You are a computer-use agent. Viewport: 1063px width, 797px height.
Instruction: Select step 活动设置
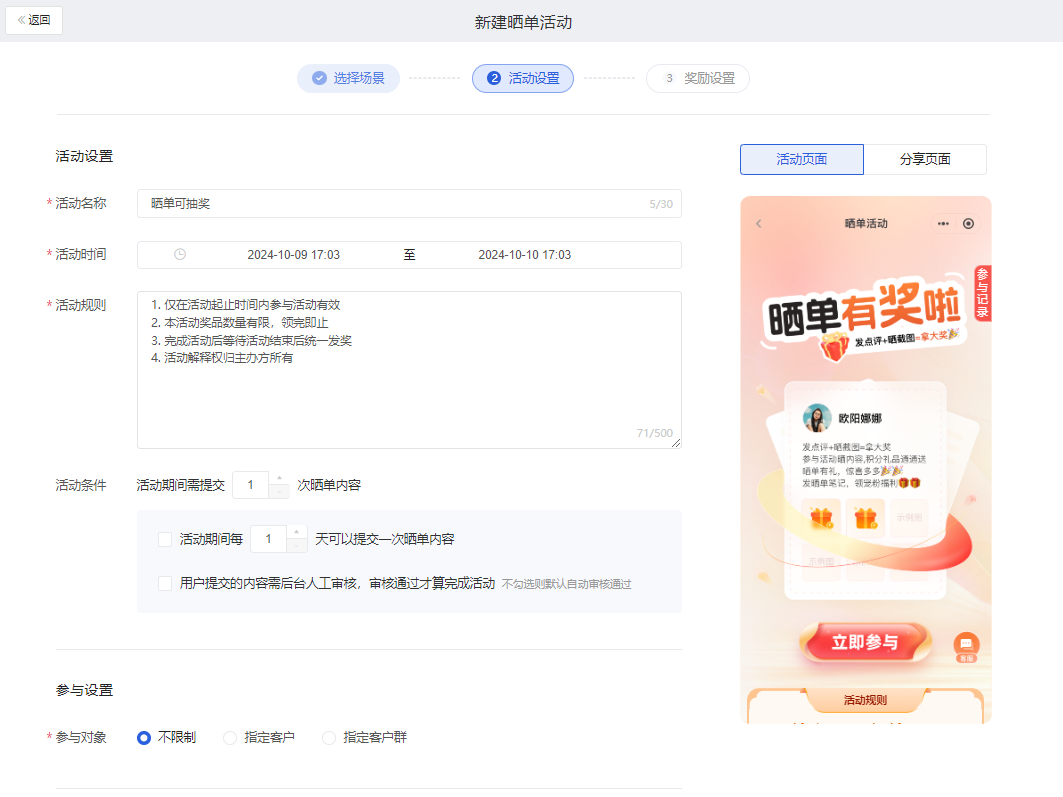point(523,79)
